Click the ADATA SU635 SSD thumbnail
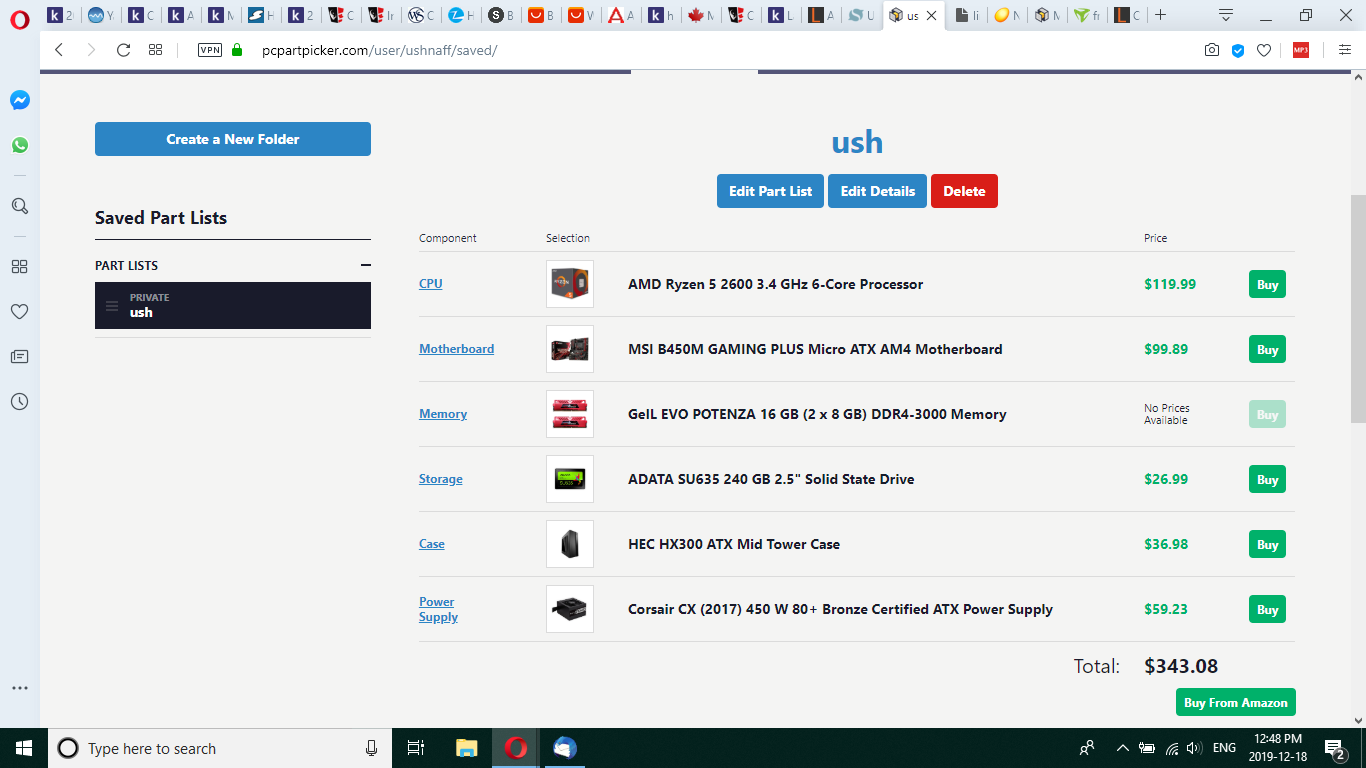 pos(570,479)
